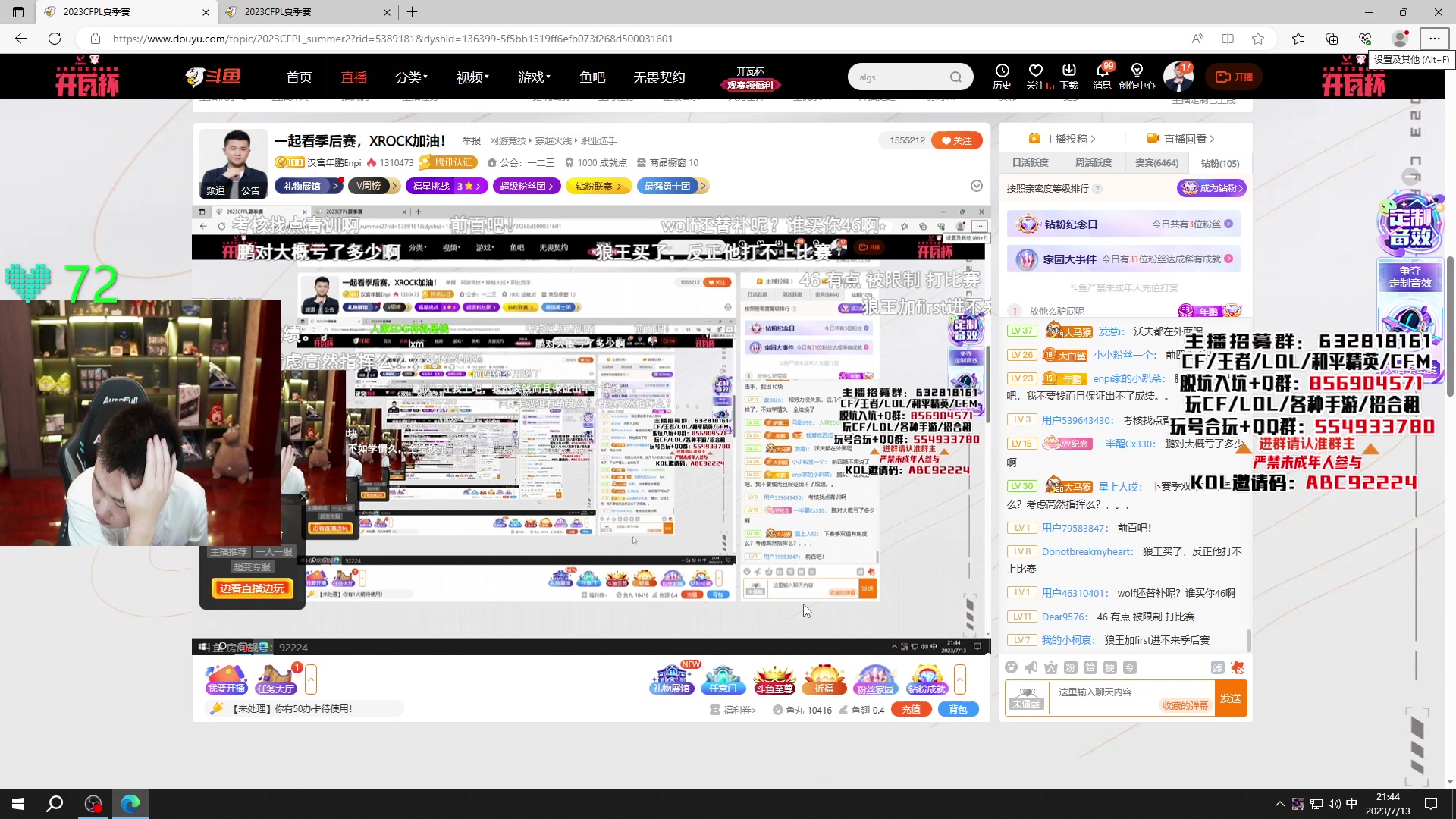Click the 成为钻粉 button
The height and width of the screenshot is (819, 1456).
pos(1211,188)
